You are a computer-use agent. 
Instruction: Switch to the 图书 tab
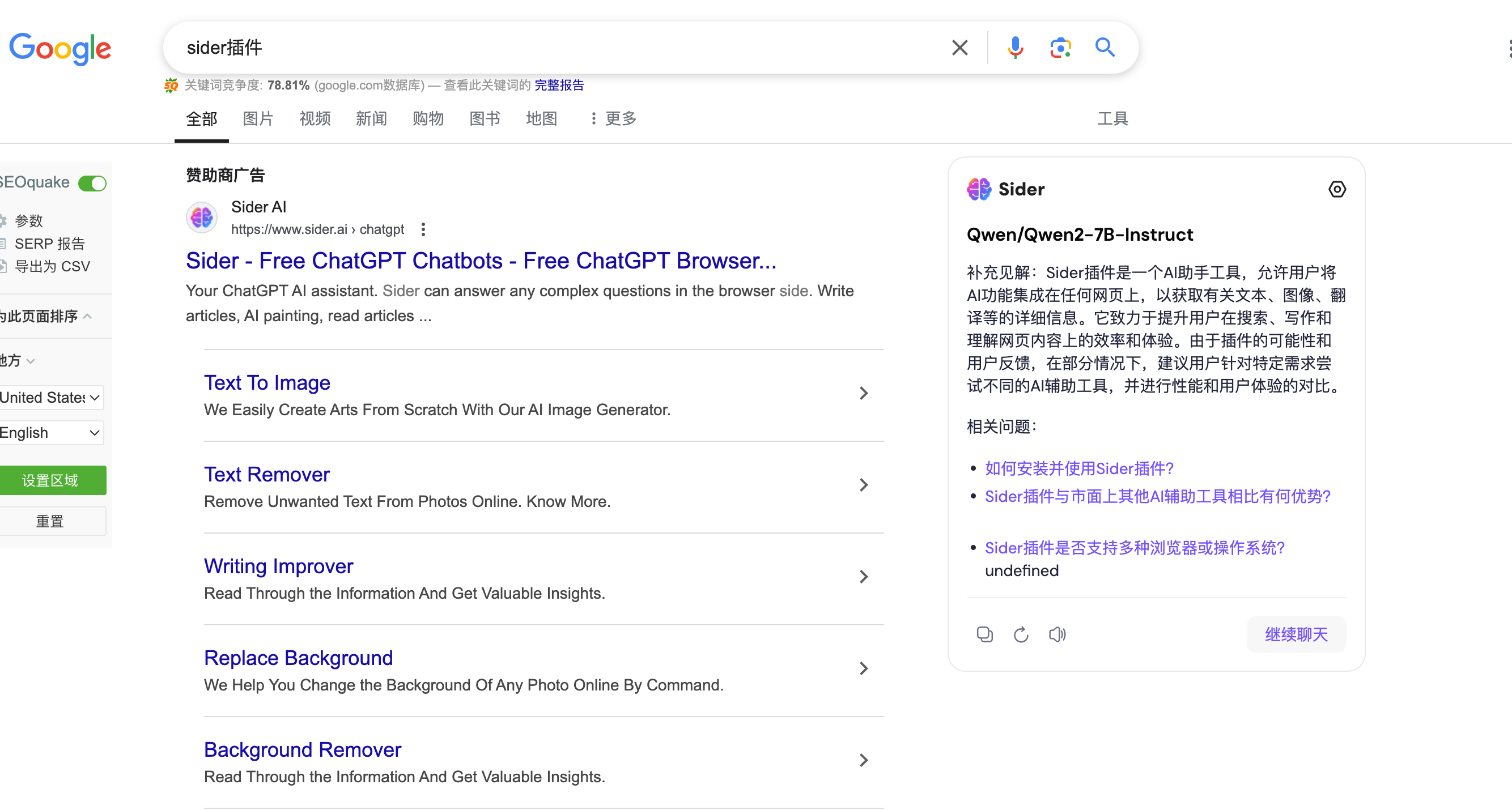(485, 119)
